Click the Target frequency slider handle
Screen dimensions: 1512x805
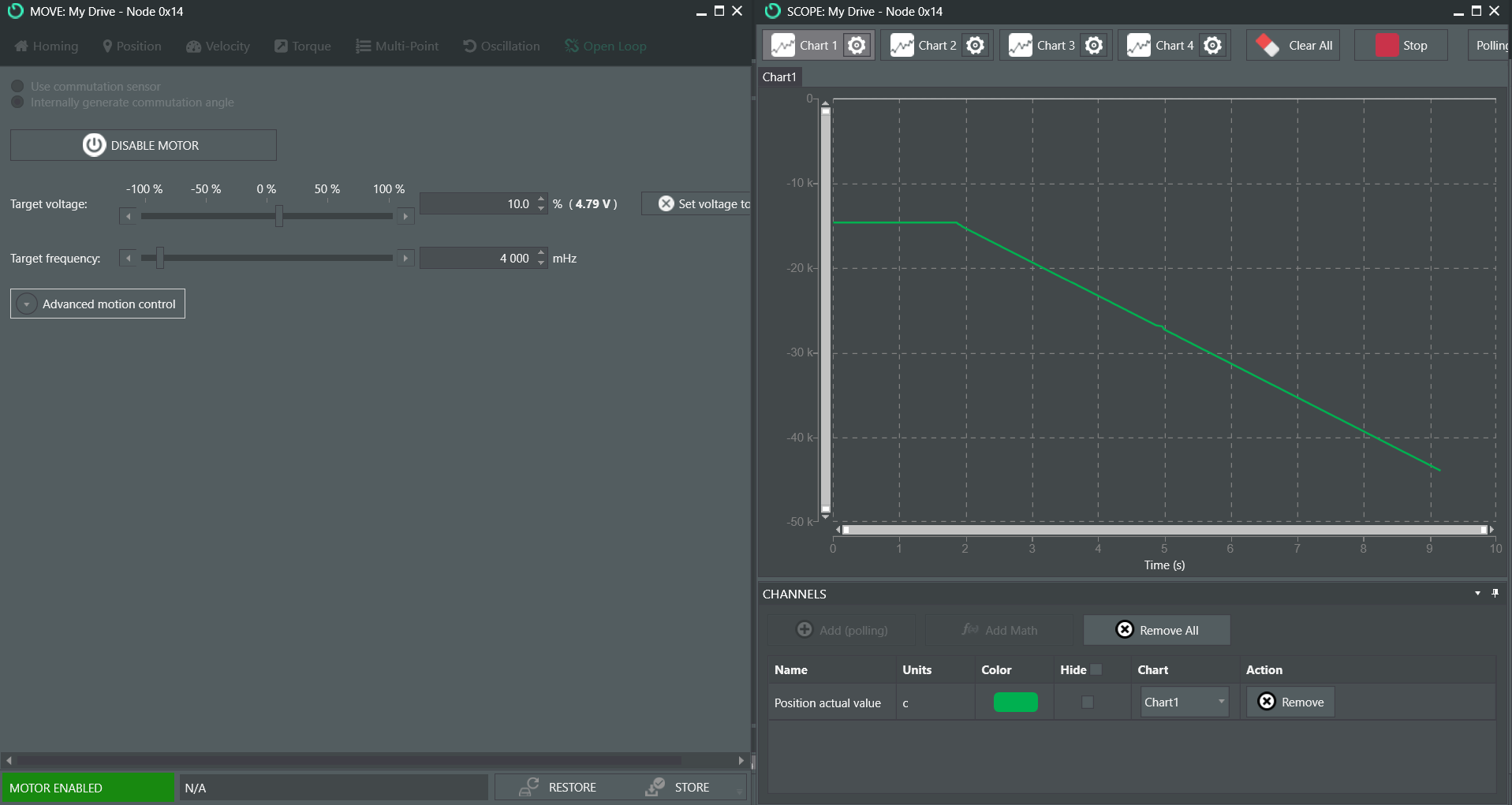coord(159,258)
